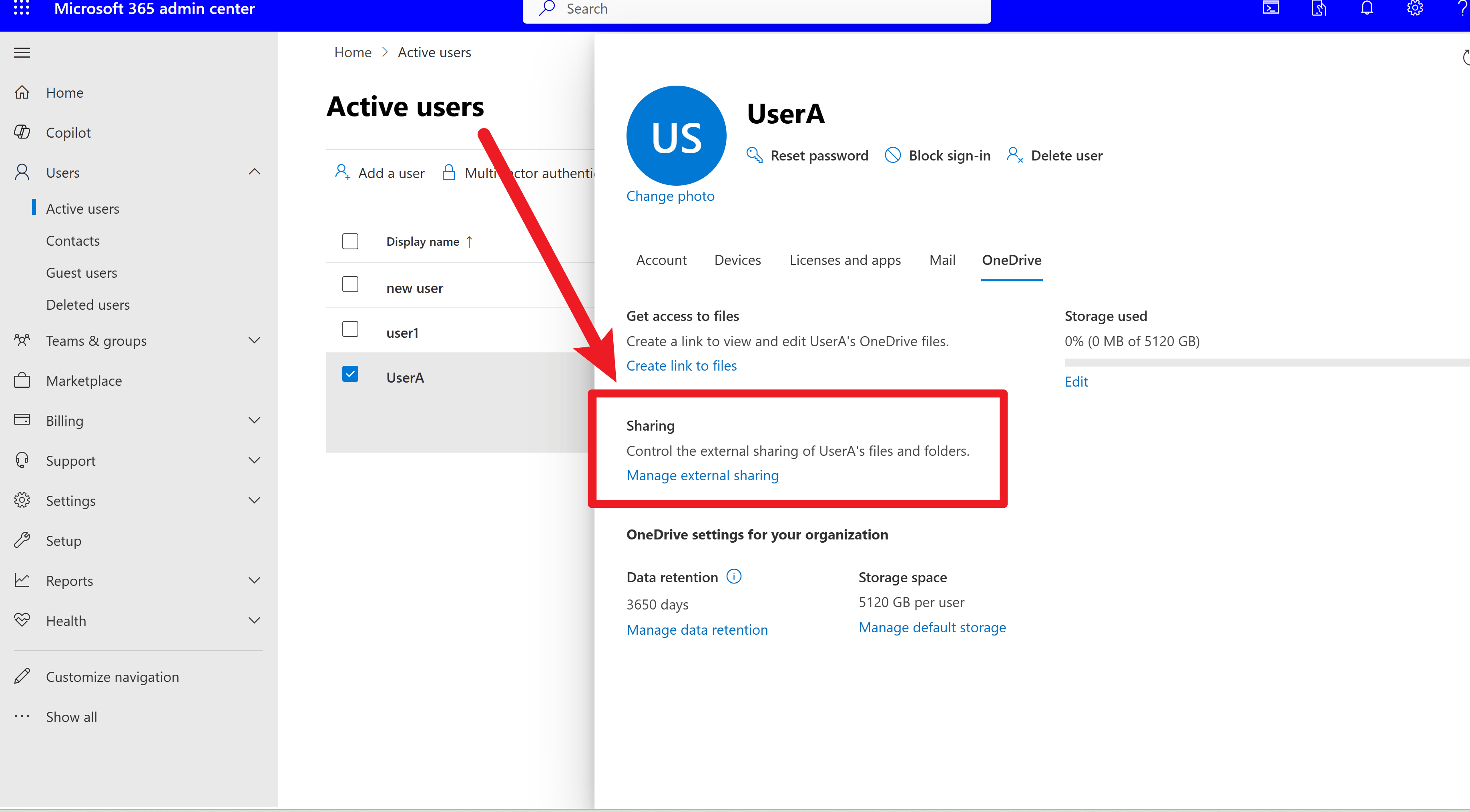Open the Cloud Shell icon in header
The width and height of the screenshot is (1470, 812).
[1271, 8]
